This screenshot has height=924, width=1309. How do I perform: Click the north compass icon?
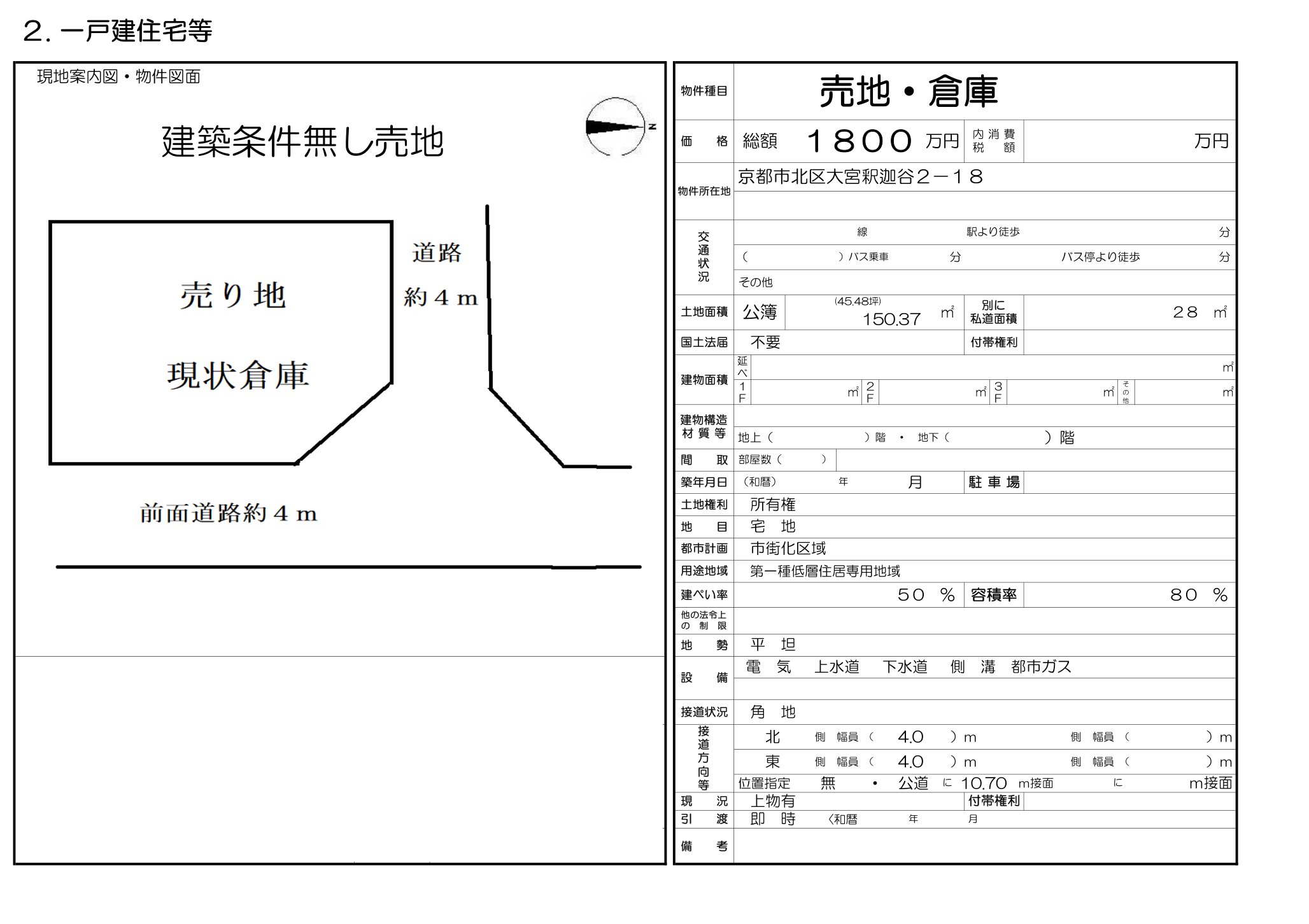(x=616, y=127)
